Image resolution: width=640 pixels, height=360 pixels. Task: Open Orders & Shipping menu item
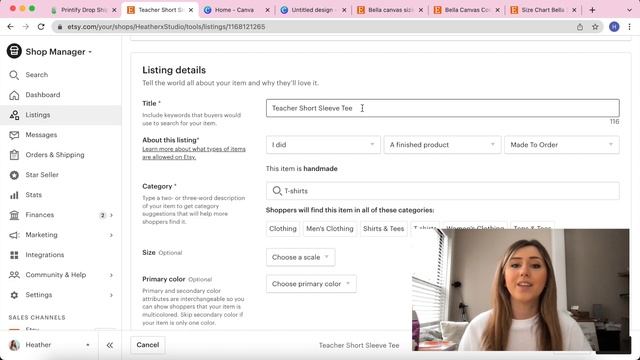(55, 155)
